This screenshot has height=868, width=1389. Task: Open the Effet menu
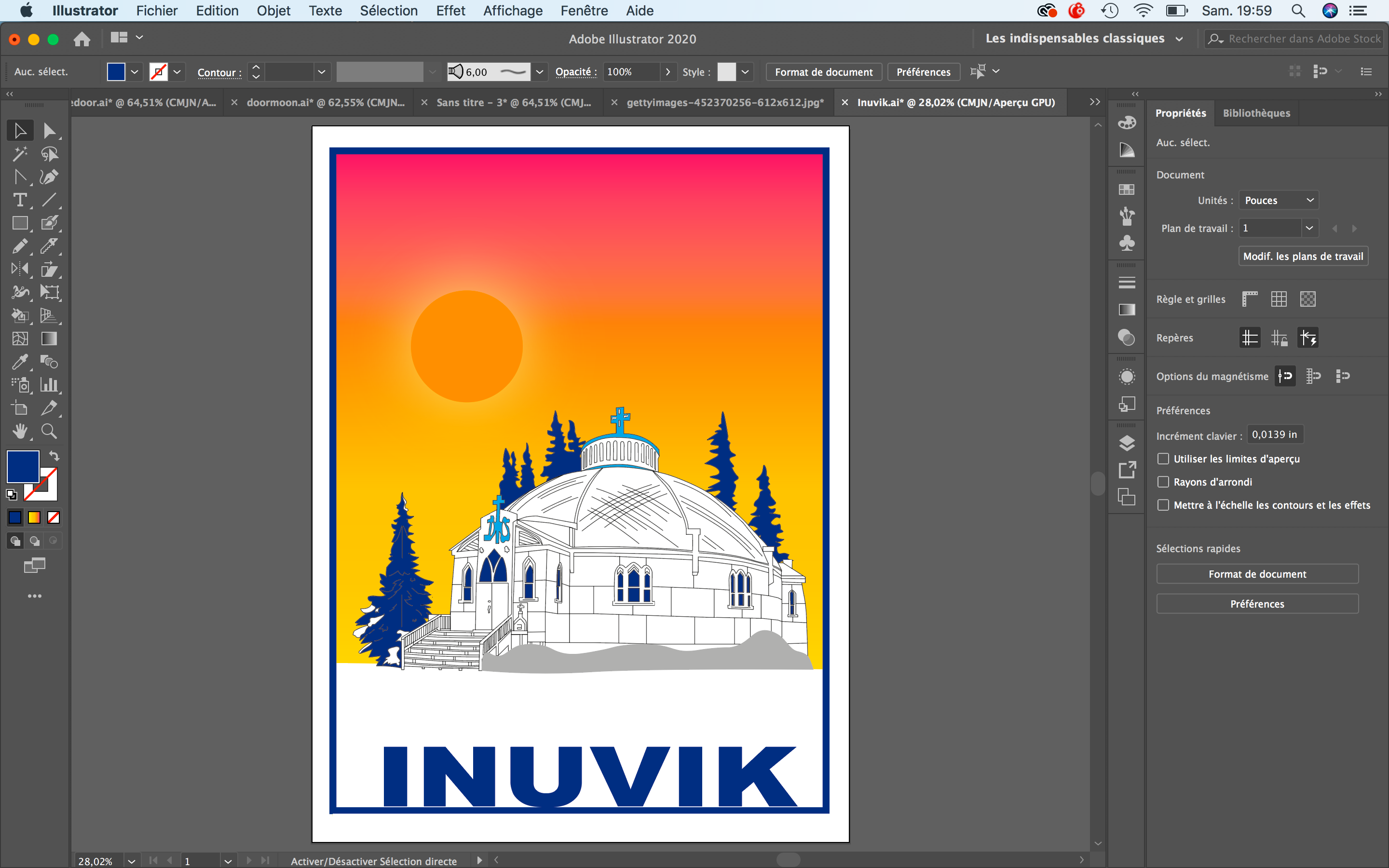coord(450,10)
